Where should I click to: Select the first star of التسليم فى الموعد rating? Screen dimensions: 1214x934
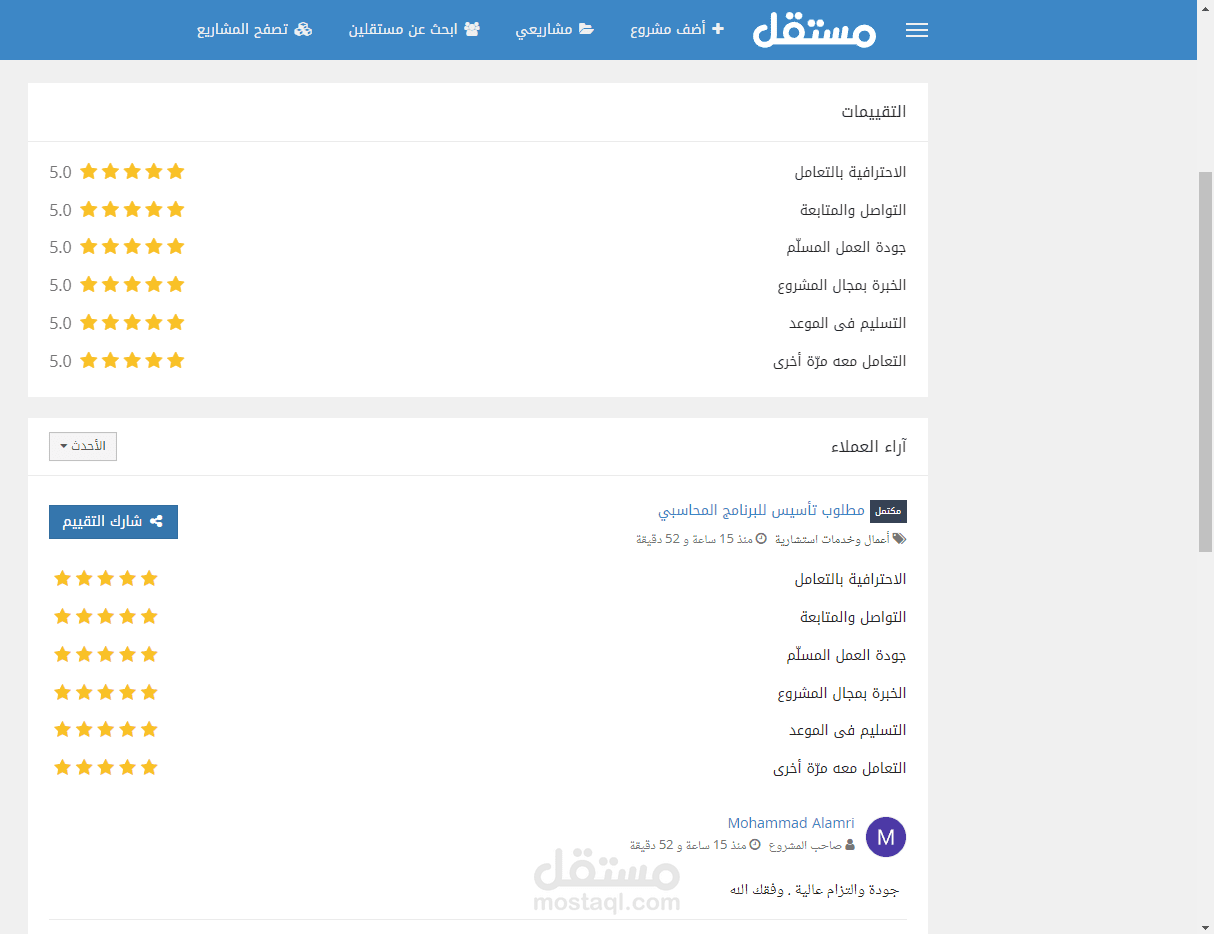click(61, 729)
